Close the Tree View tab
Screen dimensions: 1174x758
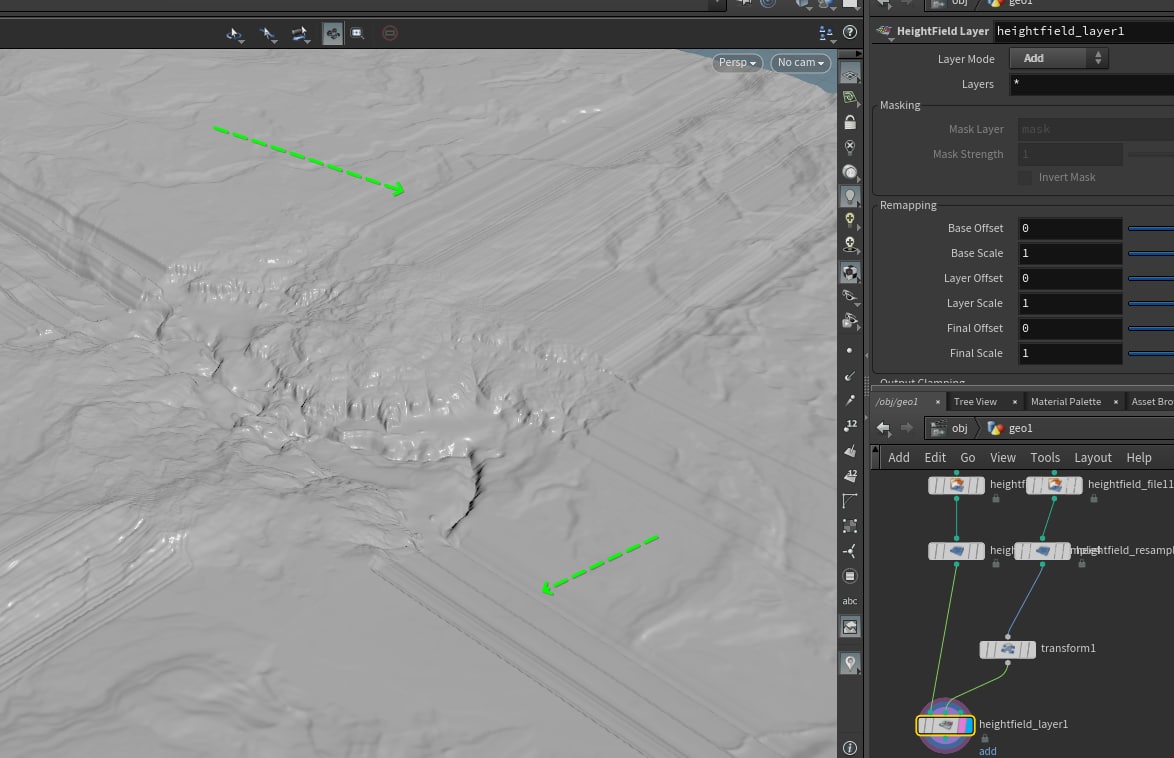click(1015, 402)
